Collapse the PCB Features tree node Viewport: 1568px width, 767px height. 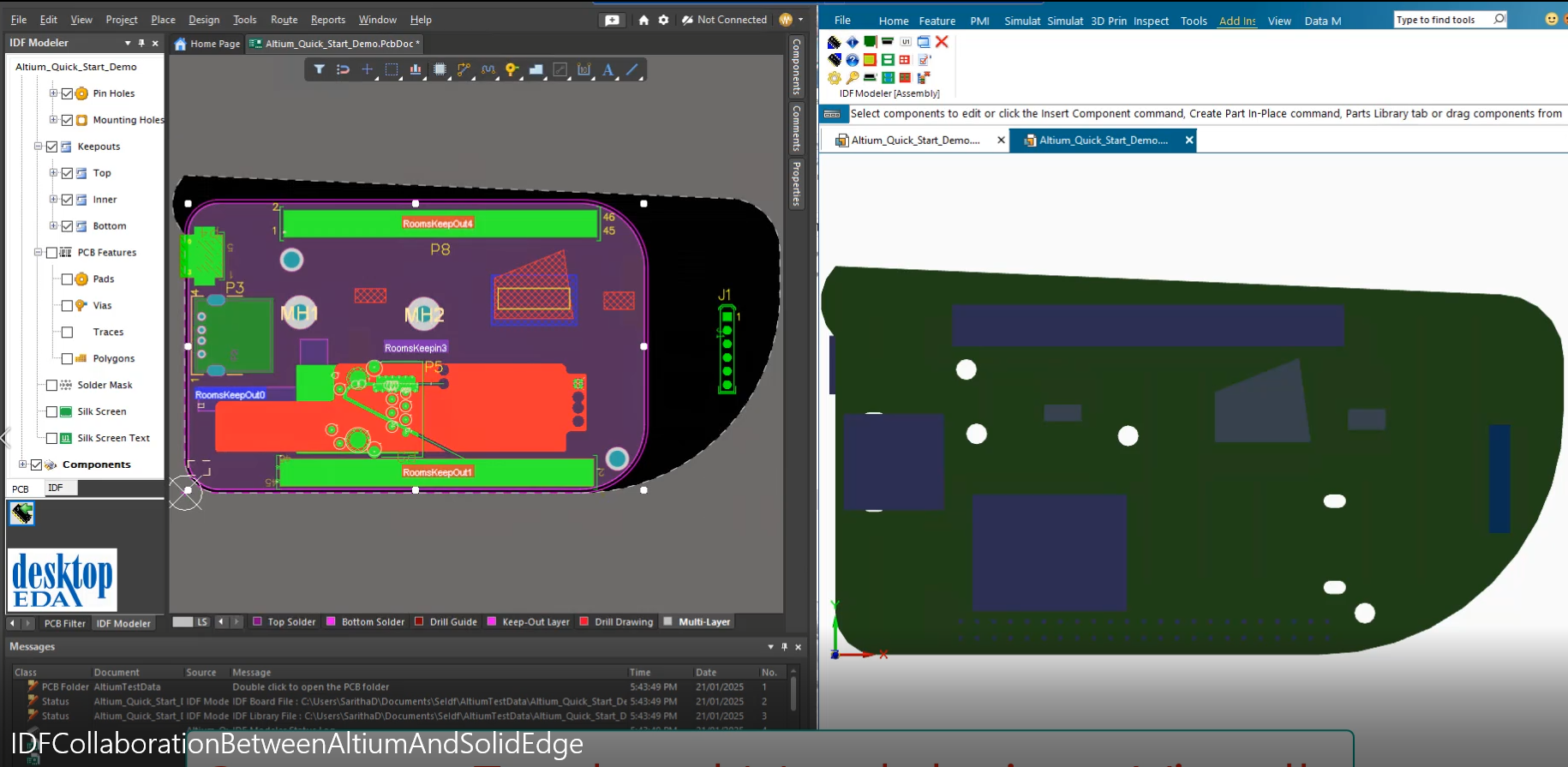point(38,252)
